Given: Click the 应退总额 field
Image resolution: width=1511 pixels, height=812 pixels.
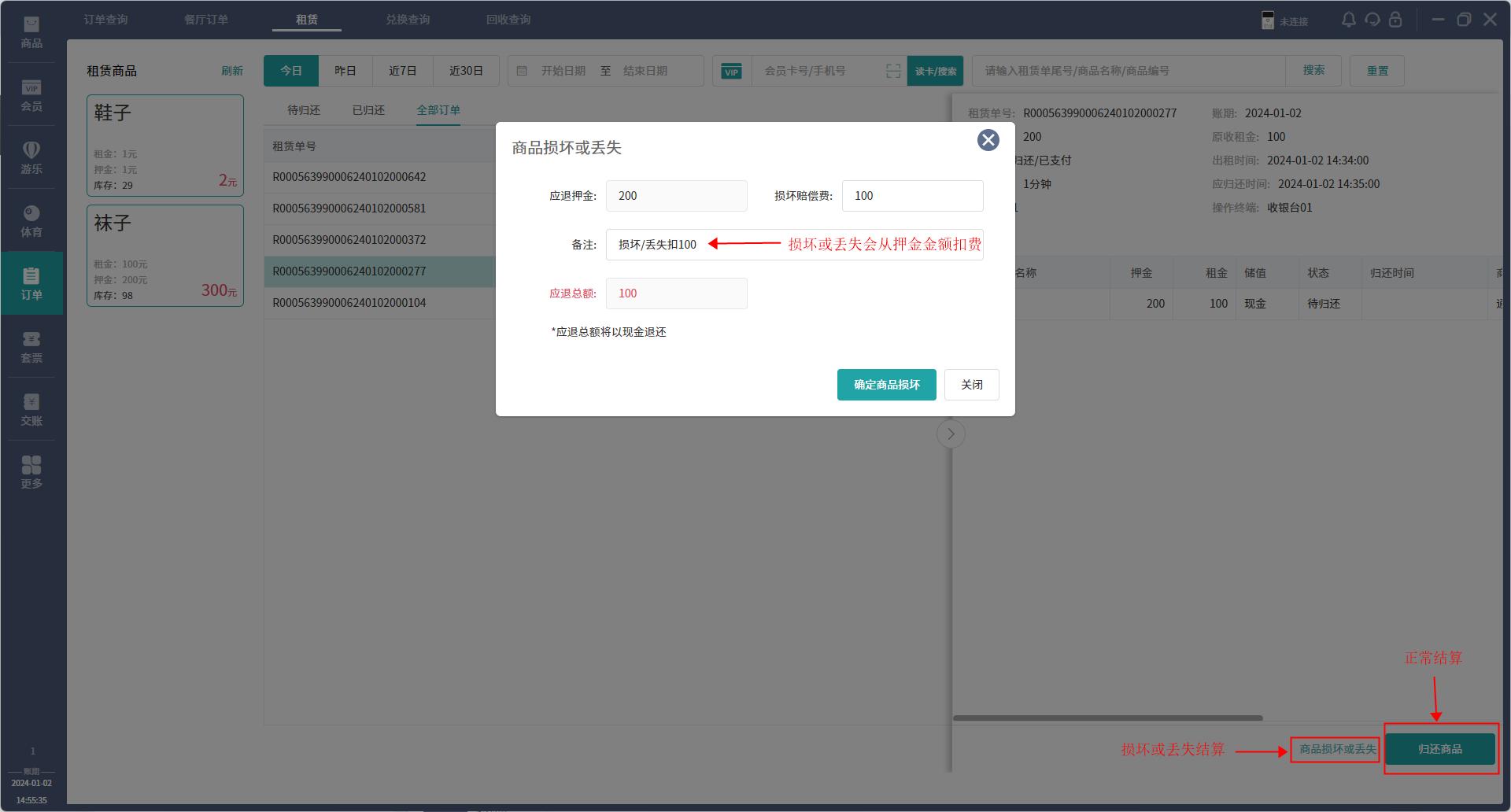Looking at the screenshot, I should click(x=677, y=293).
